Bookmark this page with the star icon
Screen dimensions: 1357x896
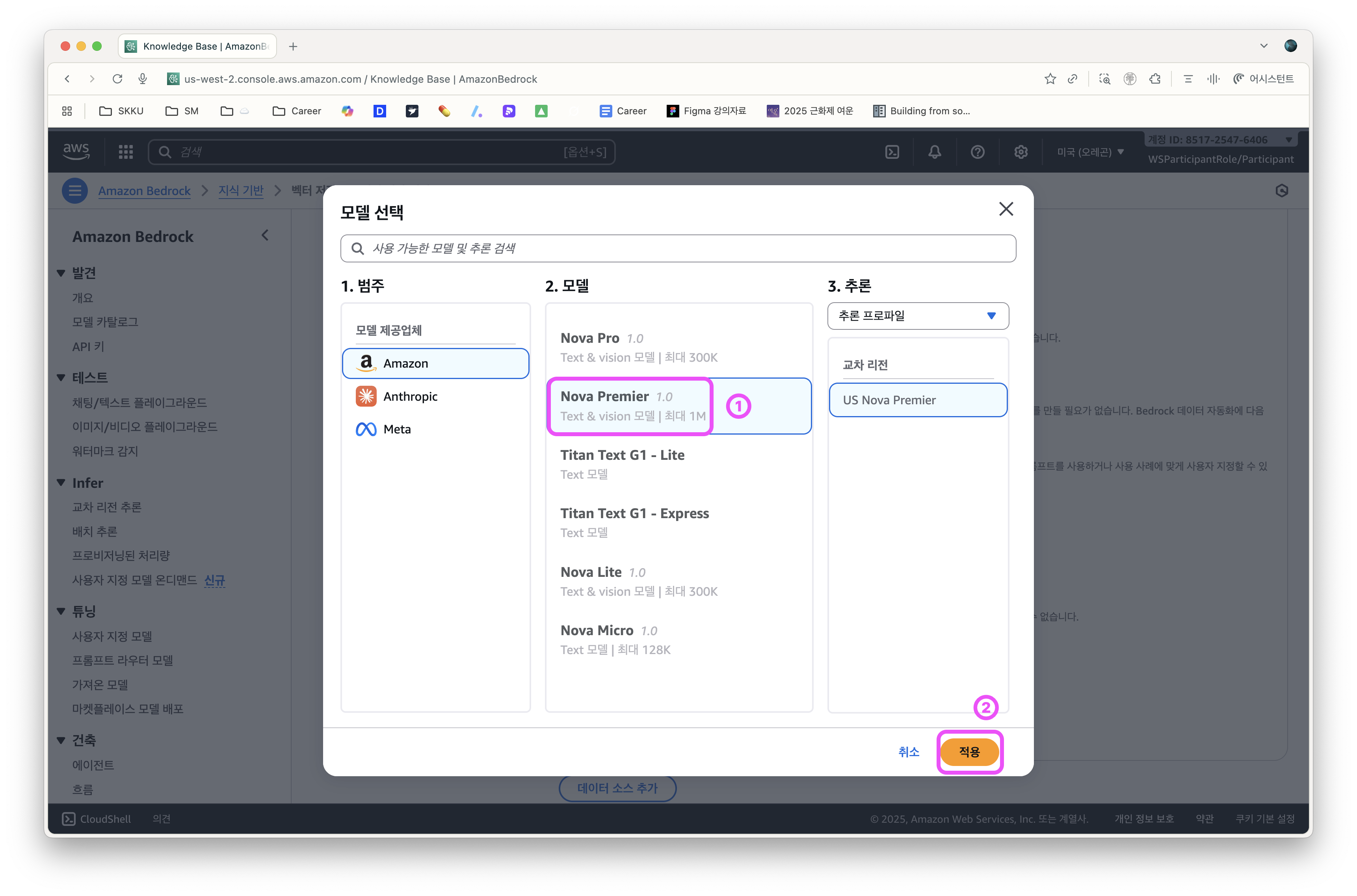(1050, 79)
